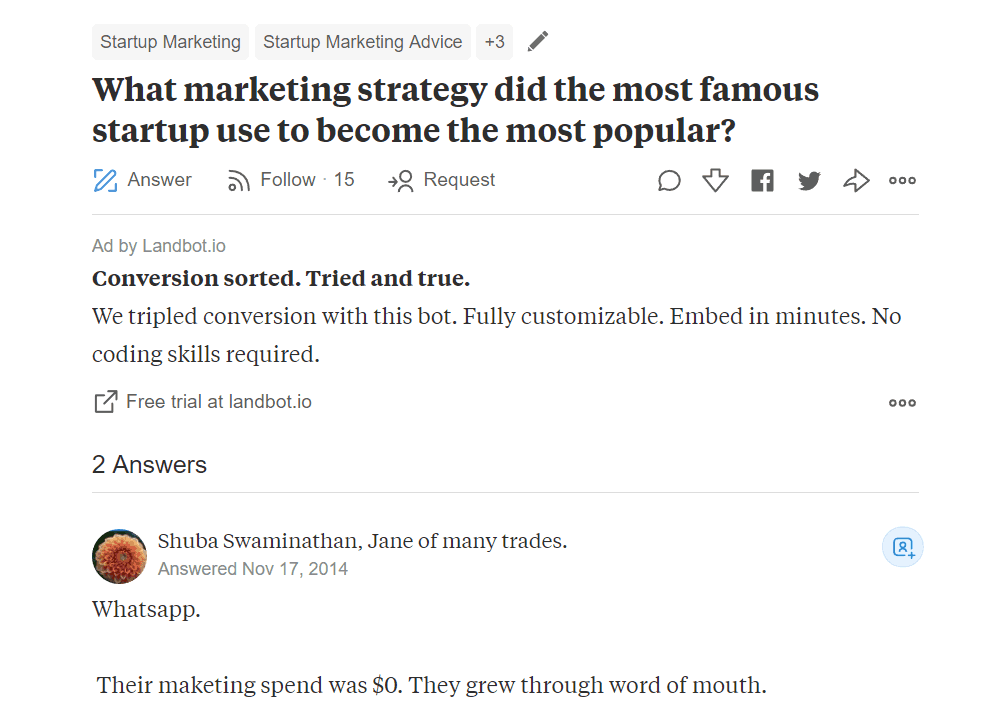The height and width of the screenshot is (723, 987).
Task: Follow Shuba Swaminathan via the follow-user icon
Action: (x=902, y=547)
